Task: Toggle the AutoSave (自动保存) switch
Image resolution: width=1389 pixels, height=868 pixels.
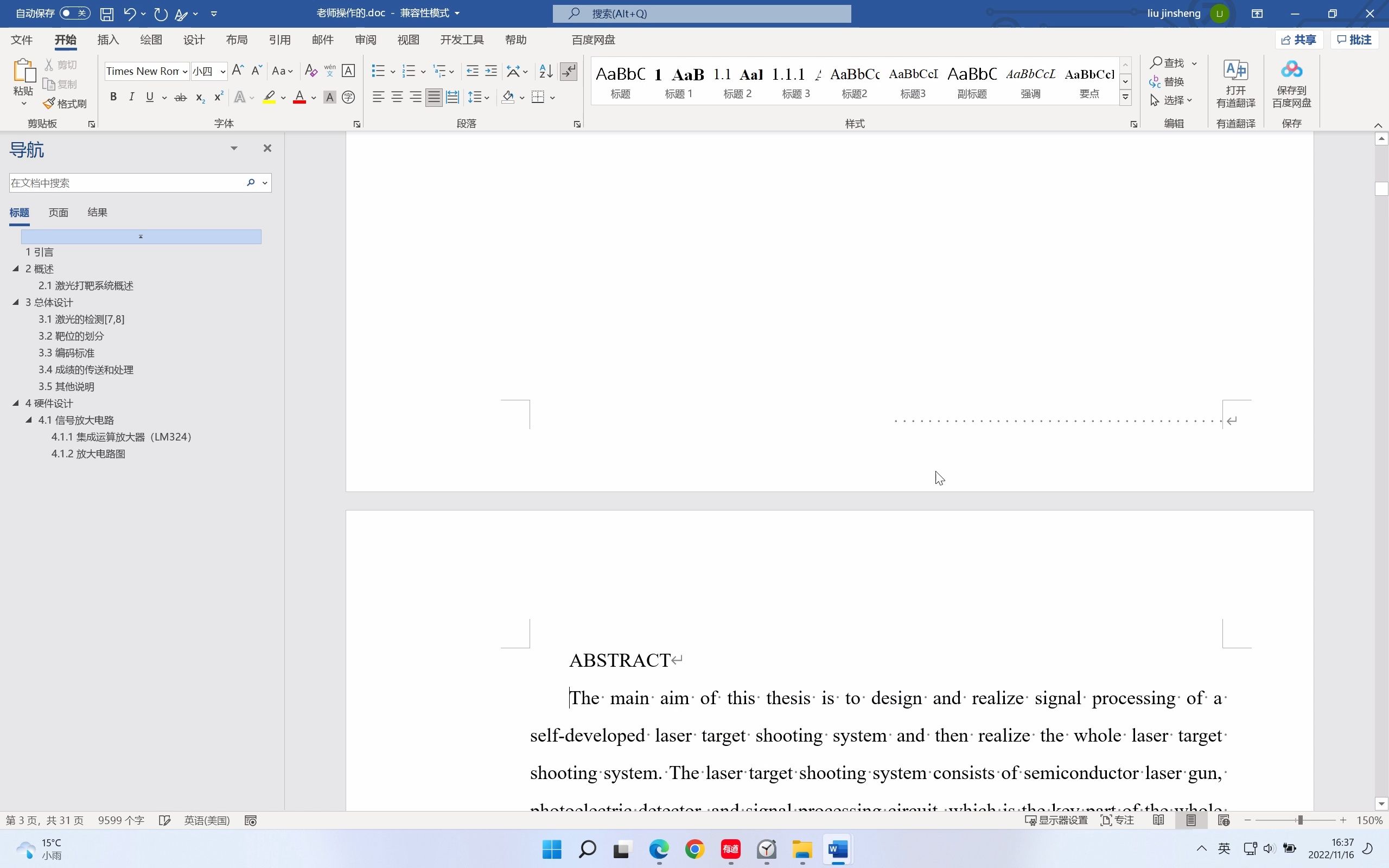Action: coord(75,13)
